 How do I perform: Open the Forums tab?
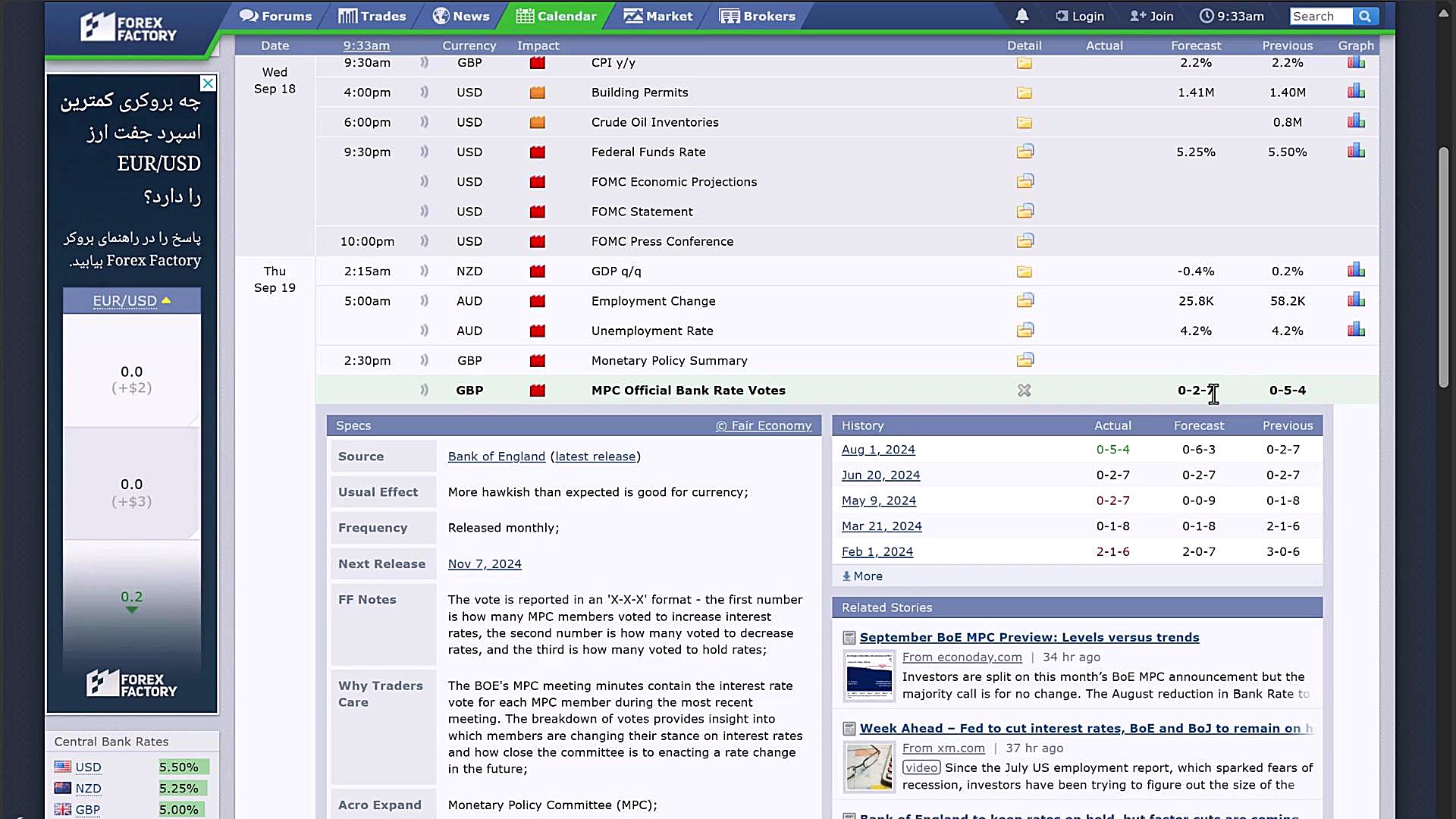(276, 16)
